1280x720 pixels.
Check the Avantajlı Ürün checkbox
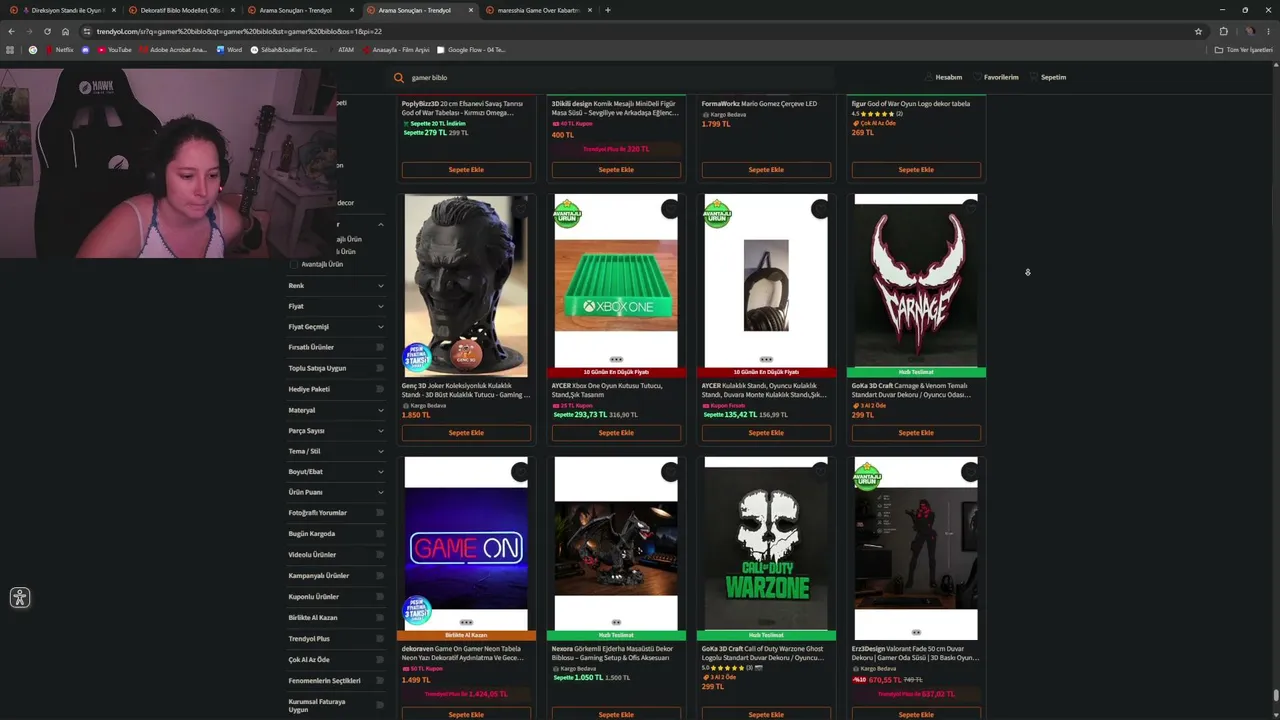[294, 264]
